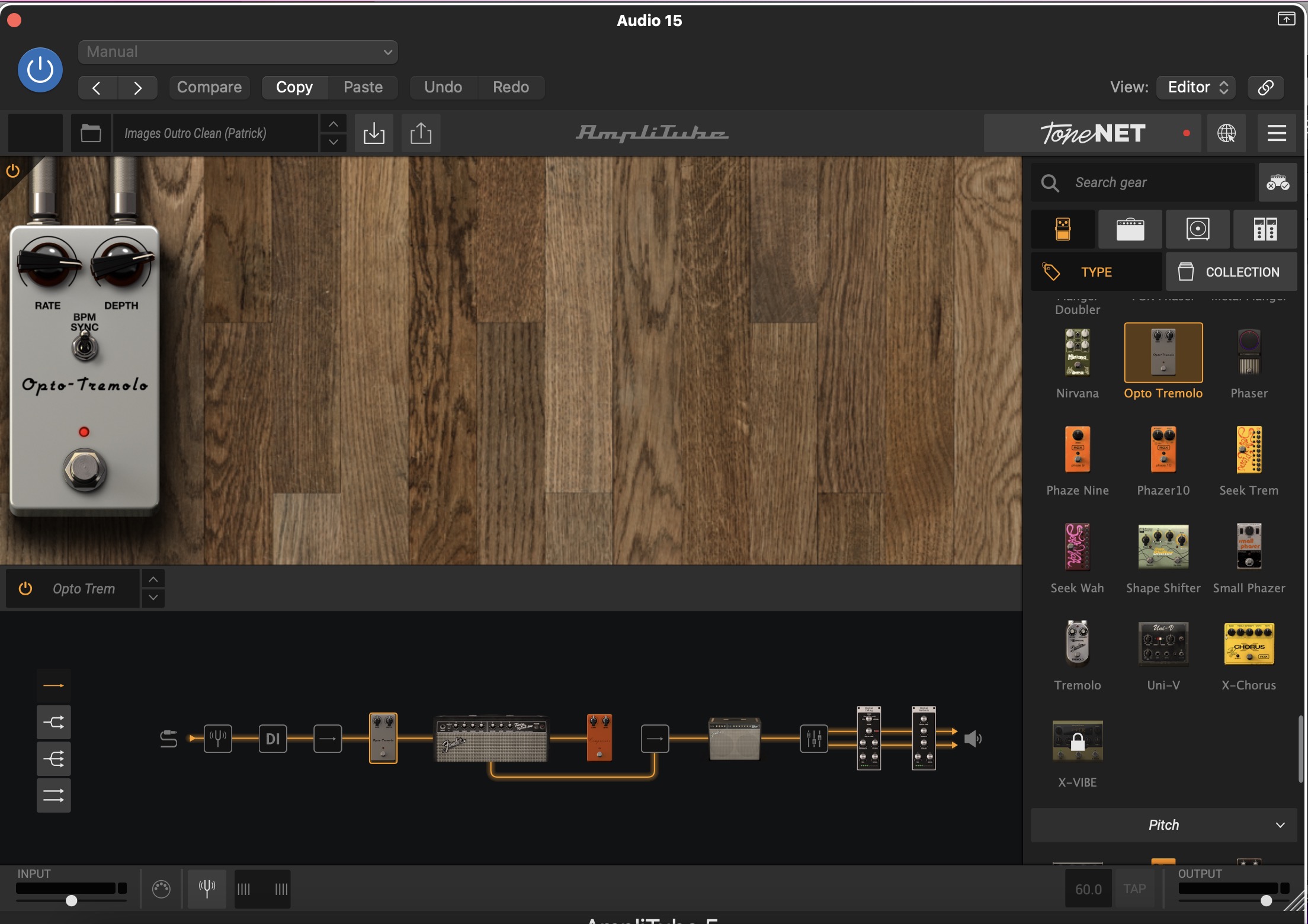1308x924 pixels.
Task: Click the output speaker icon in chain
Action: pyautogui.click(x=973, y=739)
